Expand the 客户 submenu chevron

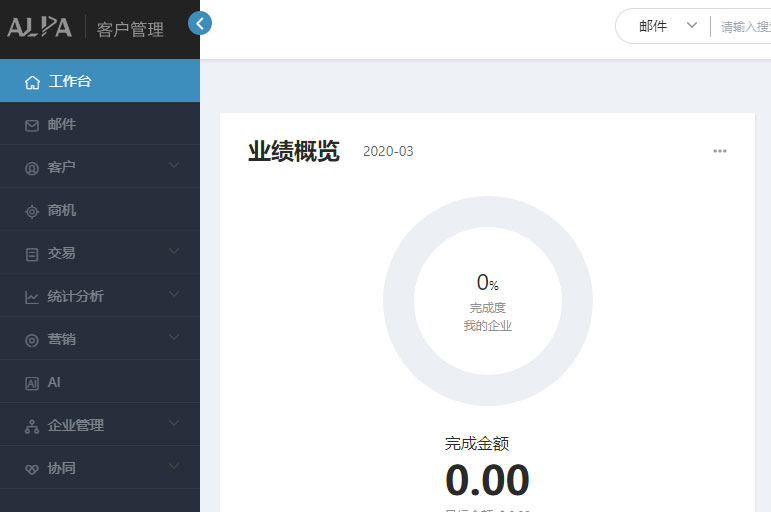pos(174,165)
